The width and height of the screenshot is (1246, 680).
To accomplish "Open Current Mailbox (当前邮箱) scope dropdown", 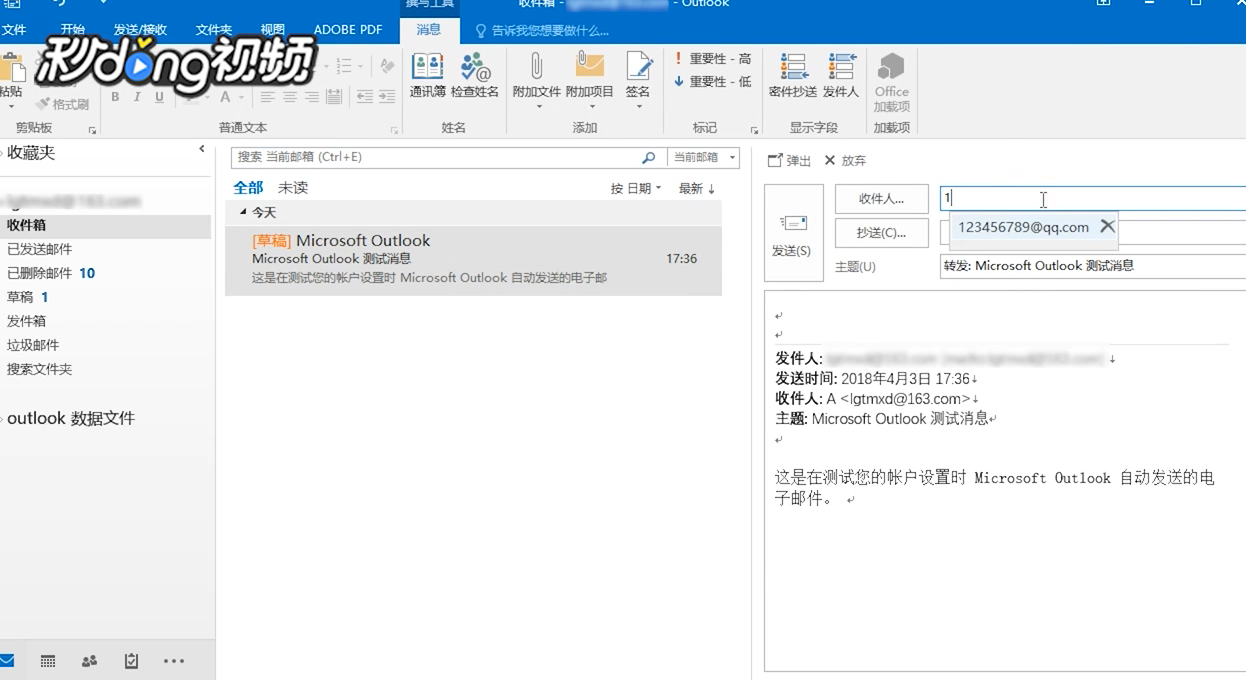I will [703, 157].
